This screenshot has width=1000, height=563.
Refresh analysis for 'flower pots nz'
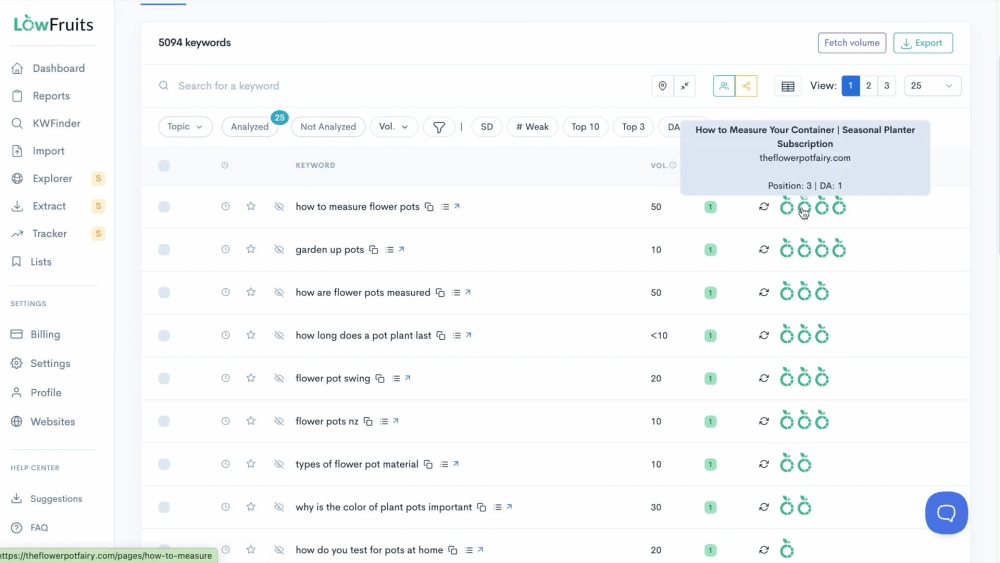coord(763,421)
